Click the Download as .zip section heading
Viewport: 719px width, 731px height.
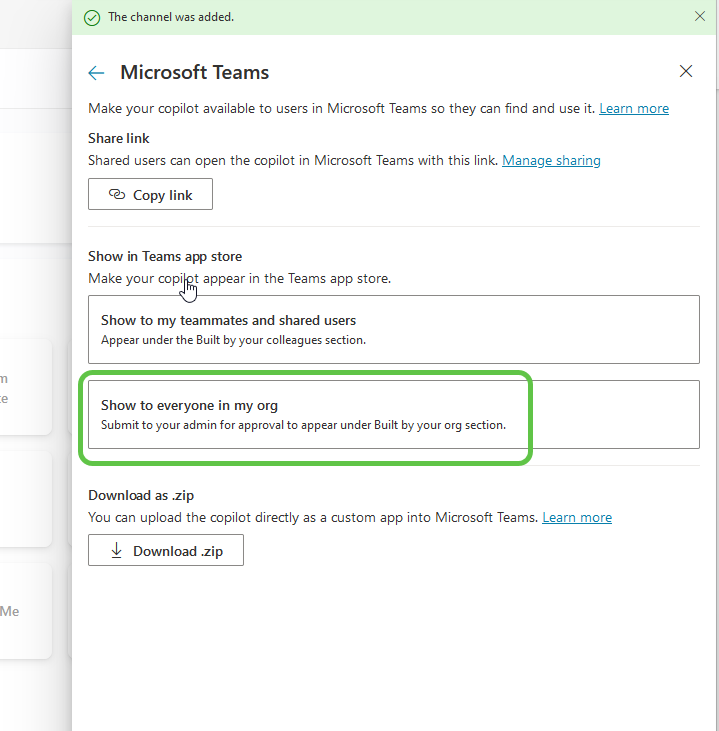[142, 495]
